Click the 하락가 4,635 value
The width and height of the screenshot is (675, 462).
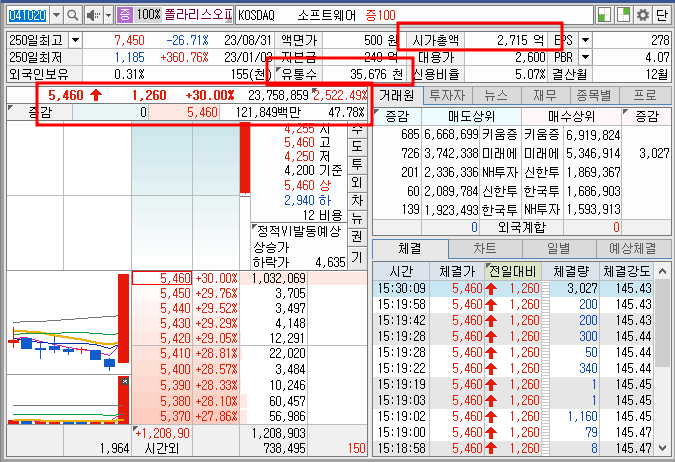[330, 262]
